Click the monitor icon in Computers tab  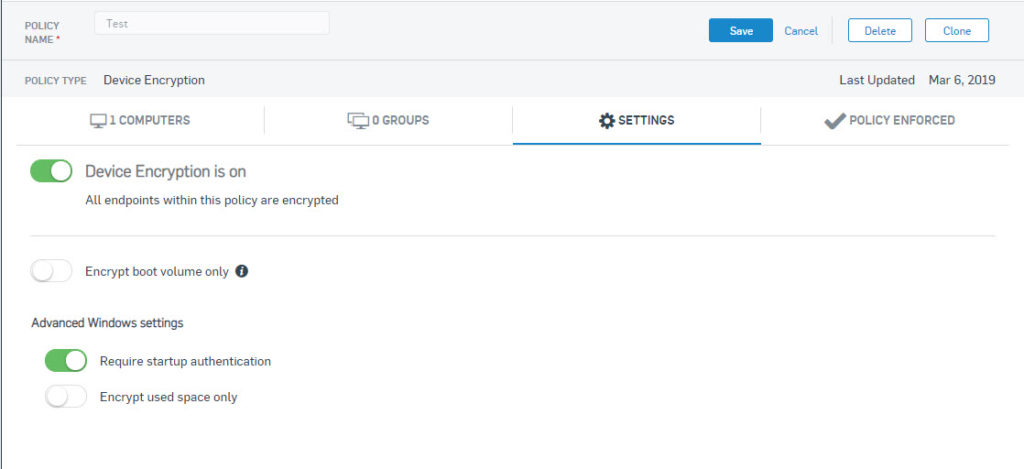point(98,121)
